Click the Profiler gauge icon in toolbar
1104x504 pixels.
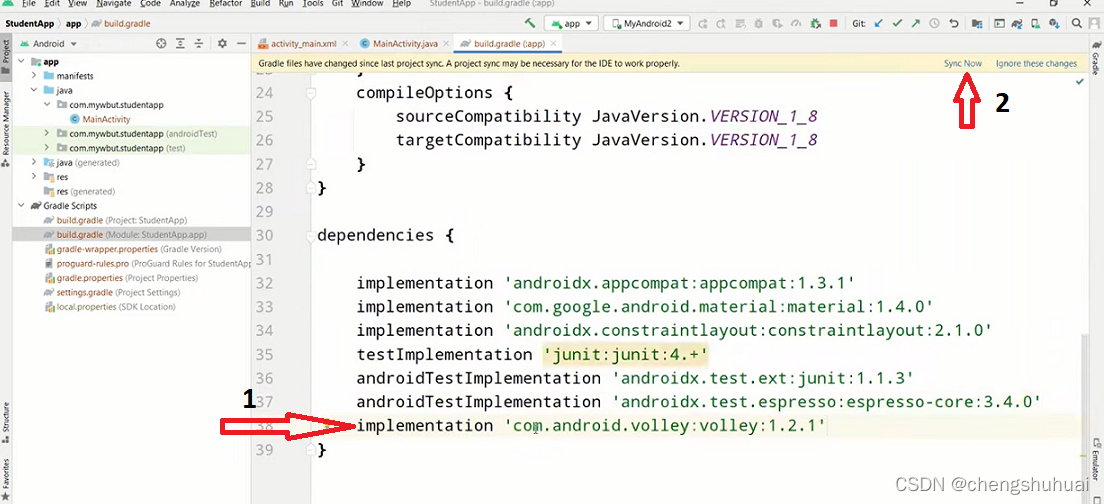pyautogui.click(x=796, y=23)
